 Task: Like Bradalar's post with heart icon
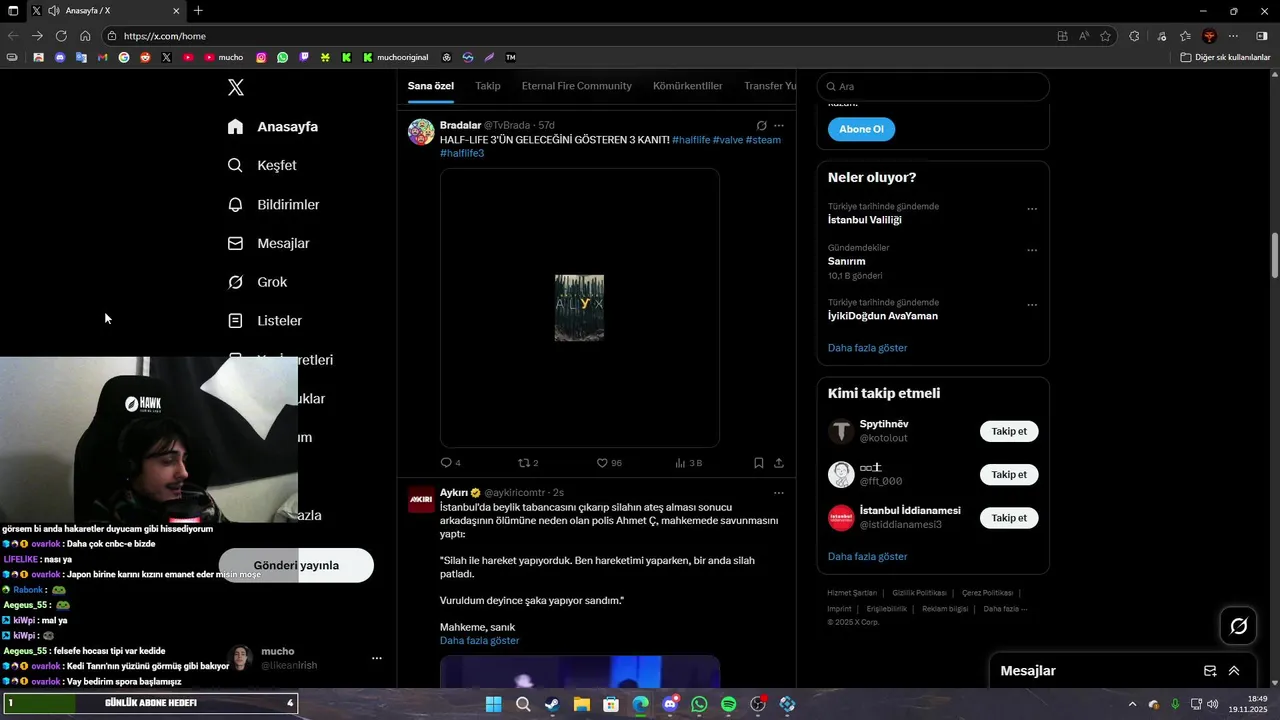602,463
